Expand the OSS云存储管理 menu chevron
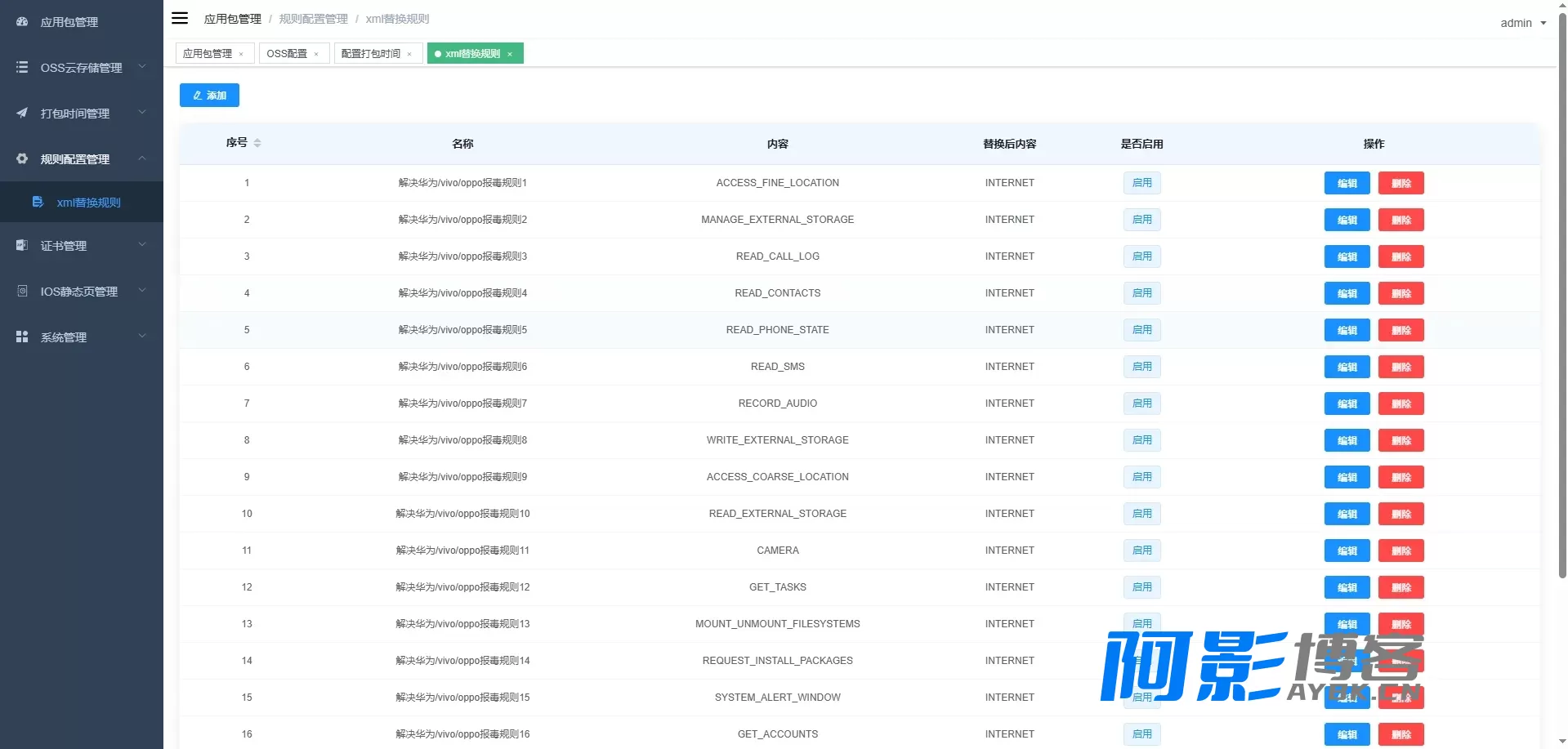 point(142,66)
